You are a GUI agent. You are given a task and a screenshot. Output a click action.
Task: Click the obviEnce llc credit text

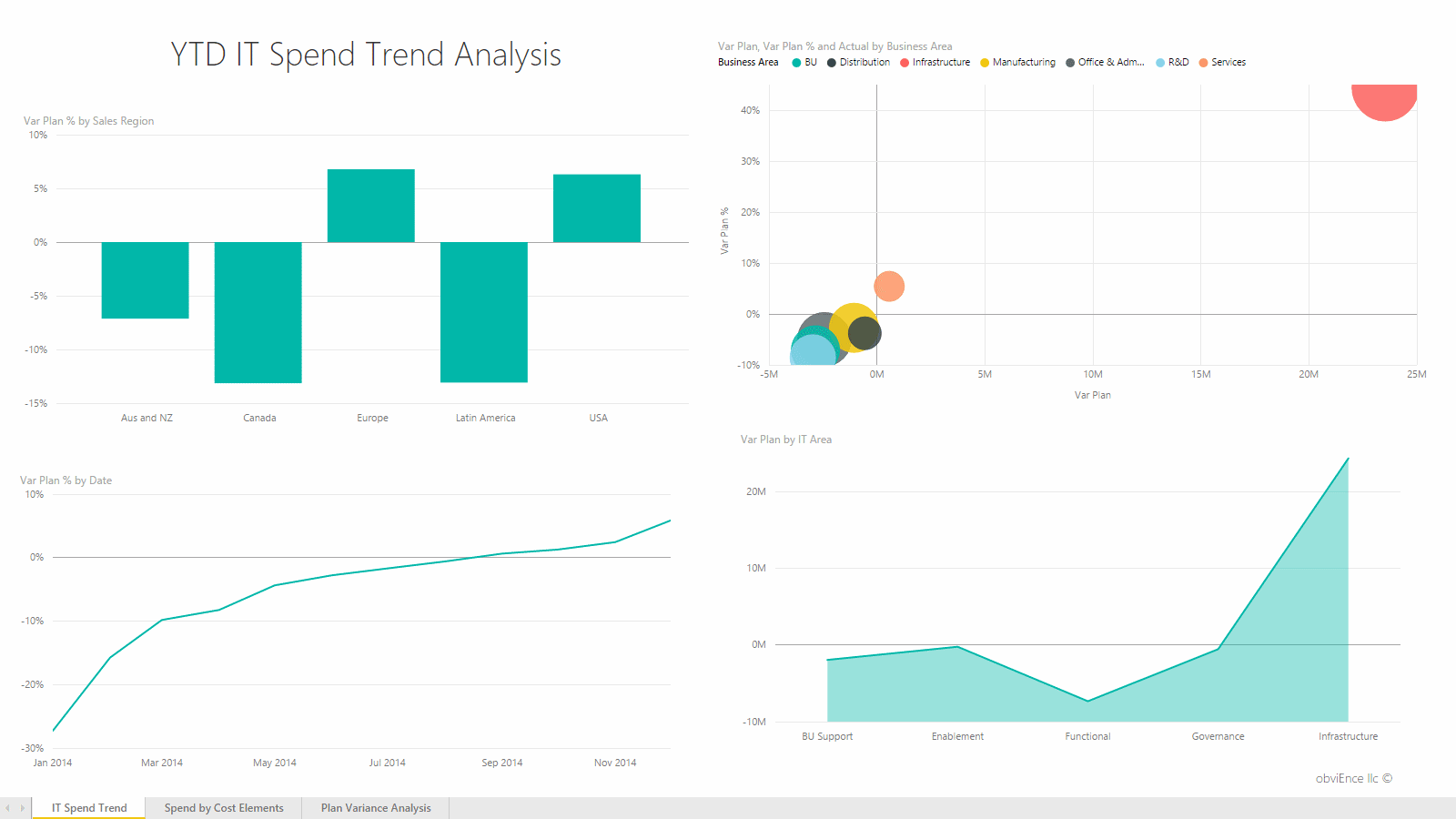[1354, 779]
